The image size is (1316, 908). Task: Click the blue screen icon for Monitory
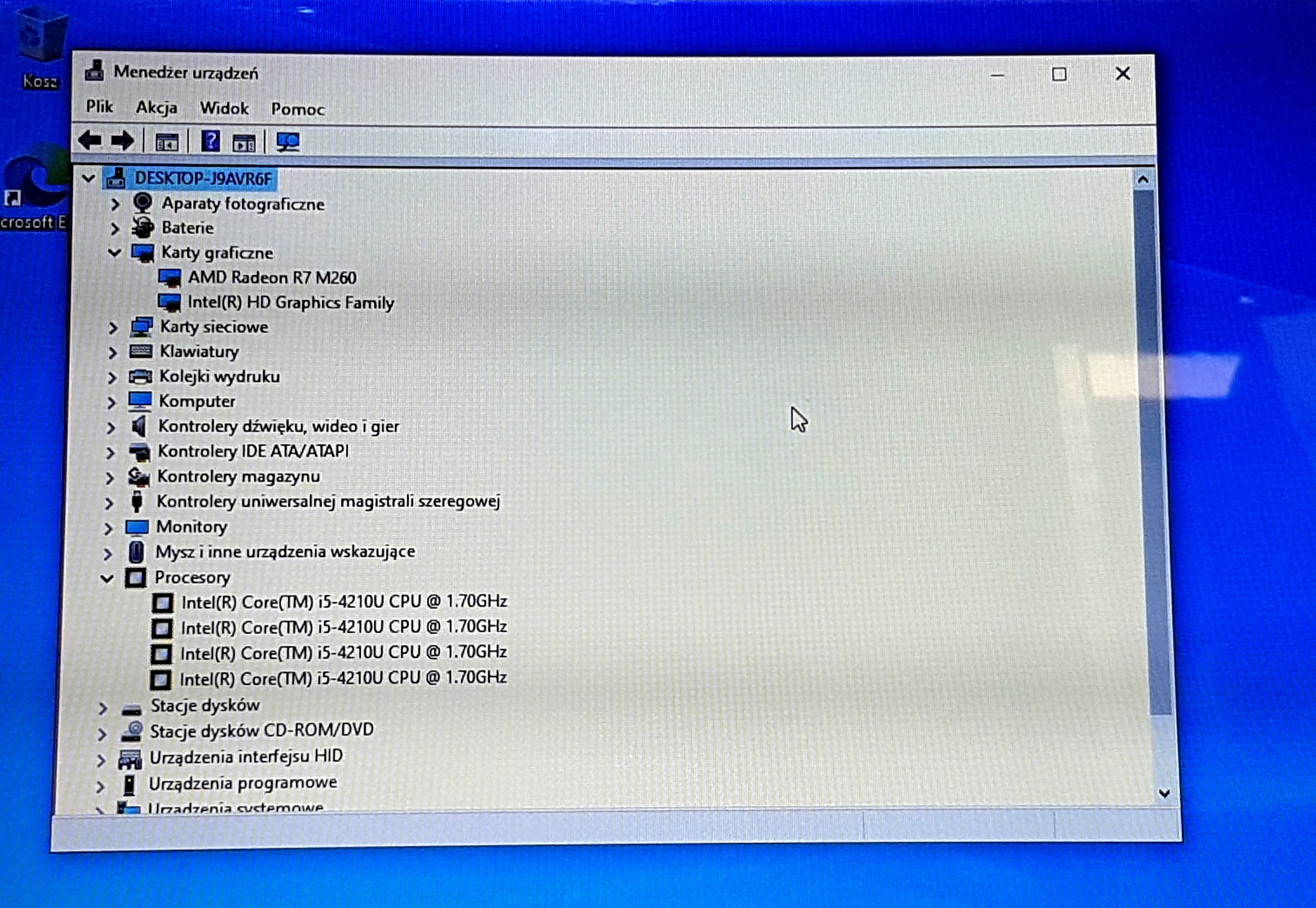[136, 527]
